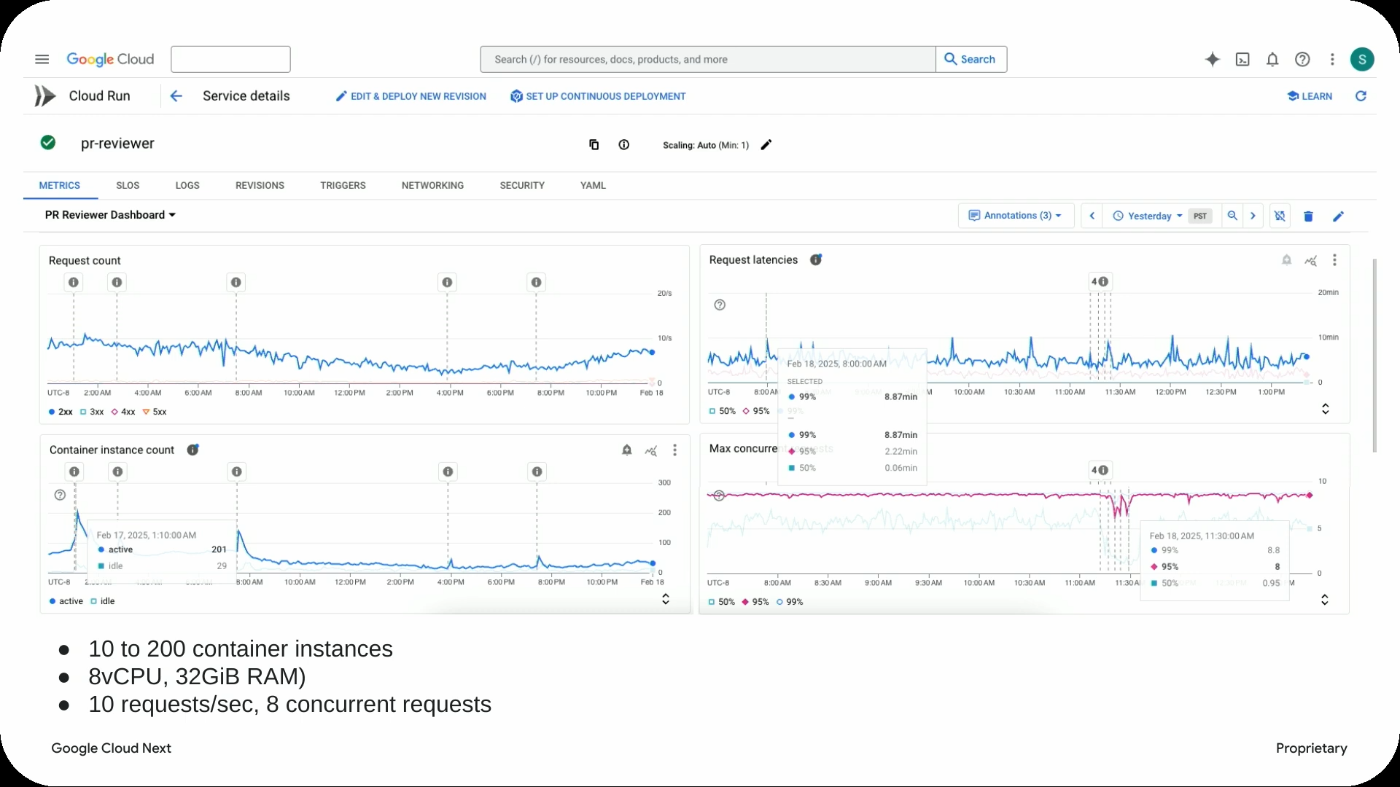This screenshot has height=787, width=1400.
Task: Toggle 4xx series in Request count legend
Action: 122,411
